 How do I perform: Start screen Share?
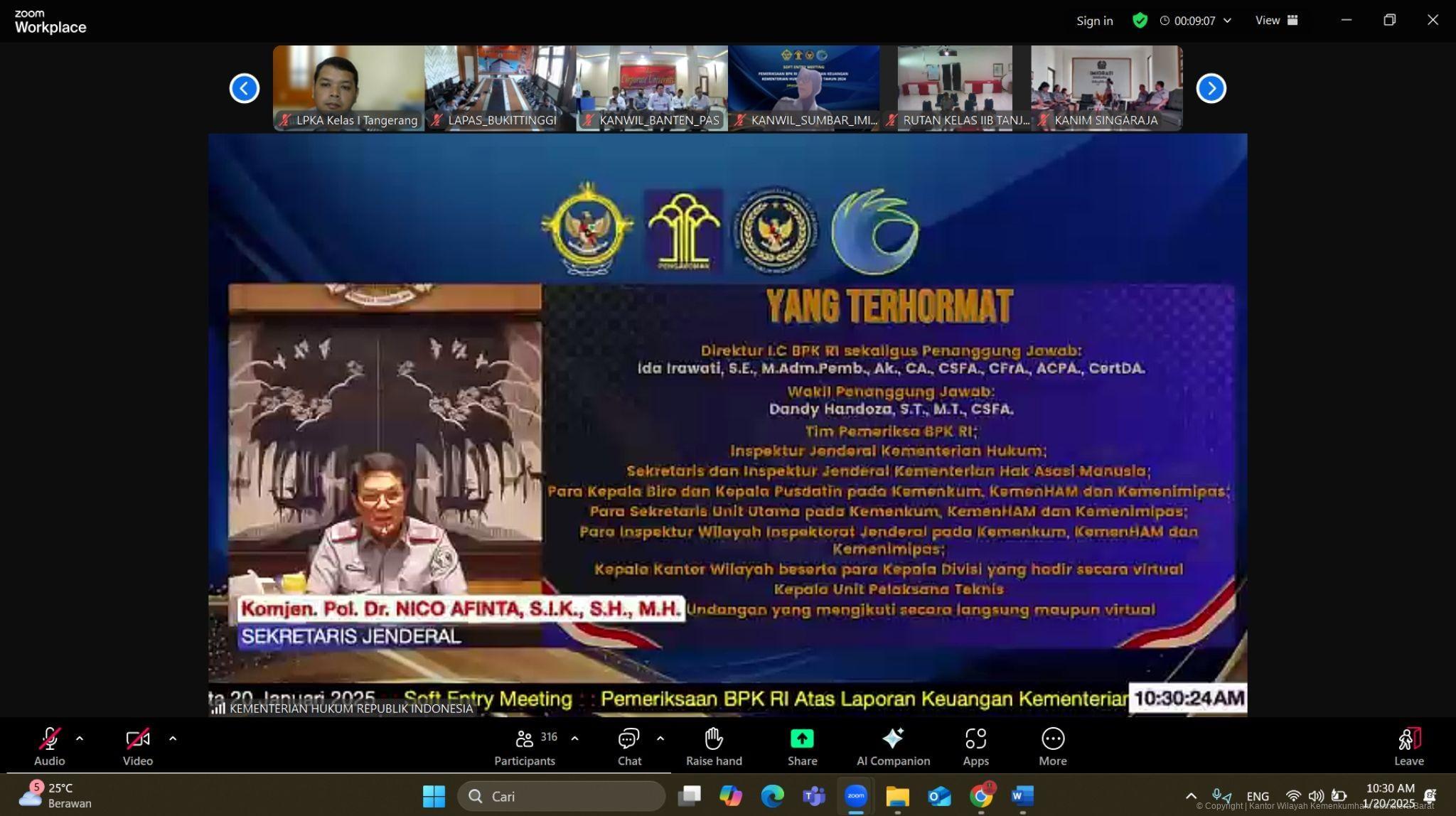pos(802,746)
